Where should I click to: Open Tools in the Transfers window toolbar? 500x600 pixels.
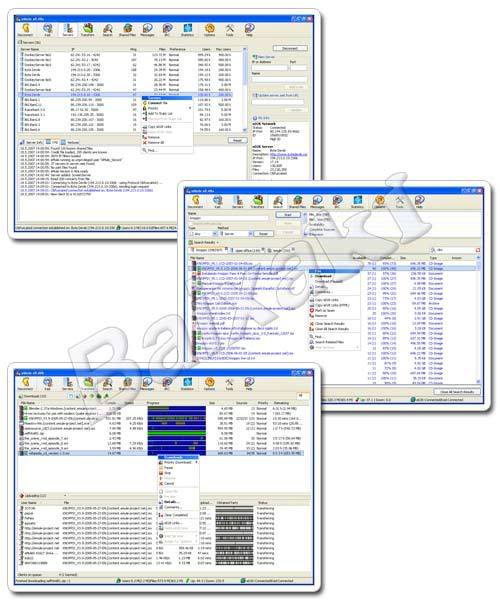pyautogui.click(x=229, y=384)
